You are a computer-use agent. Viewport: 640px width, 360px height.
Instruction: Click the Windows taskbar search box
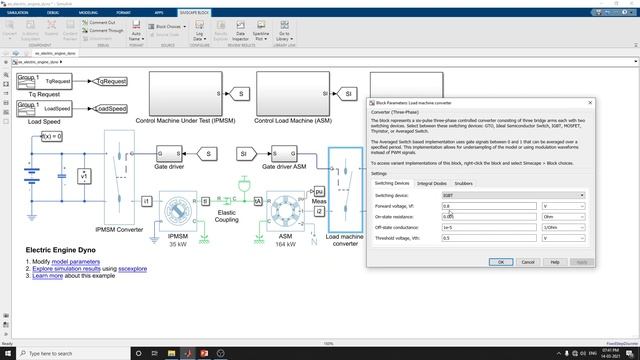click(x=73, y=353)
